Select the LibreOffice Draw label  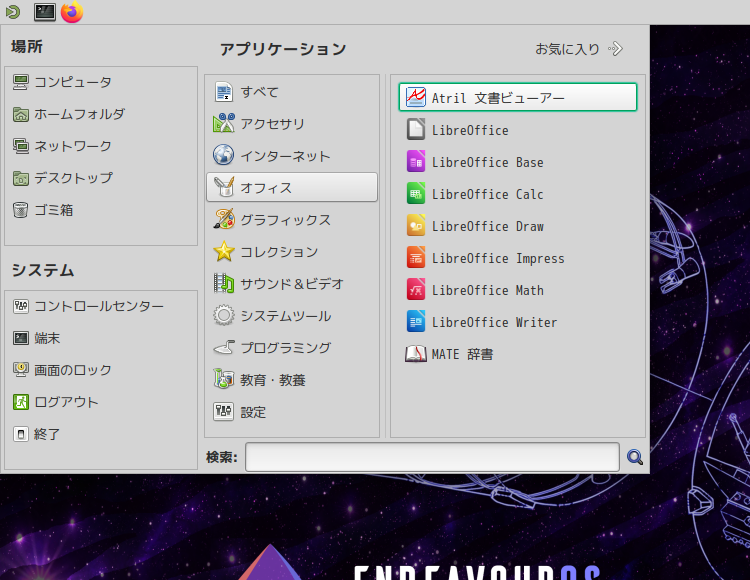pyautogui.click(x=487, y=226)
